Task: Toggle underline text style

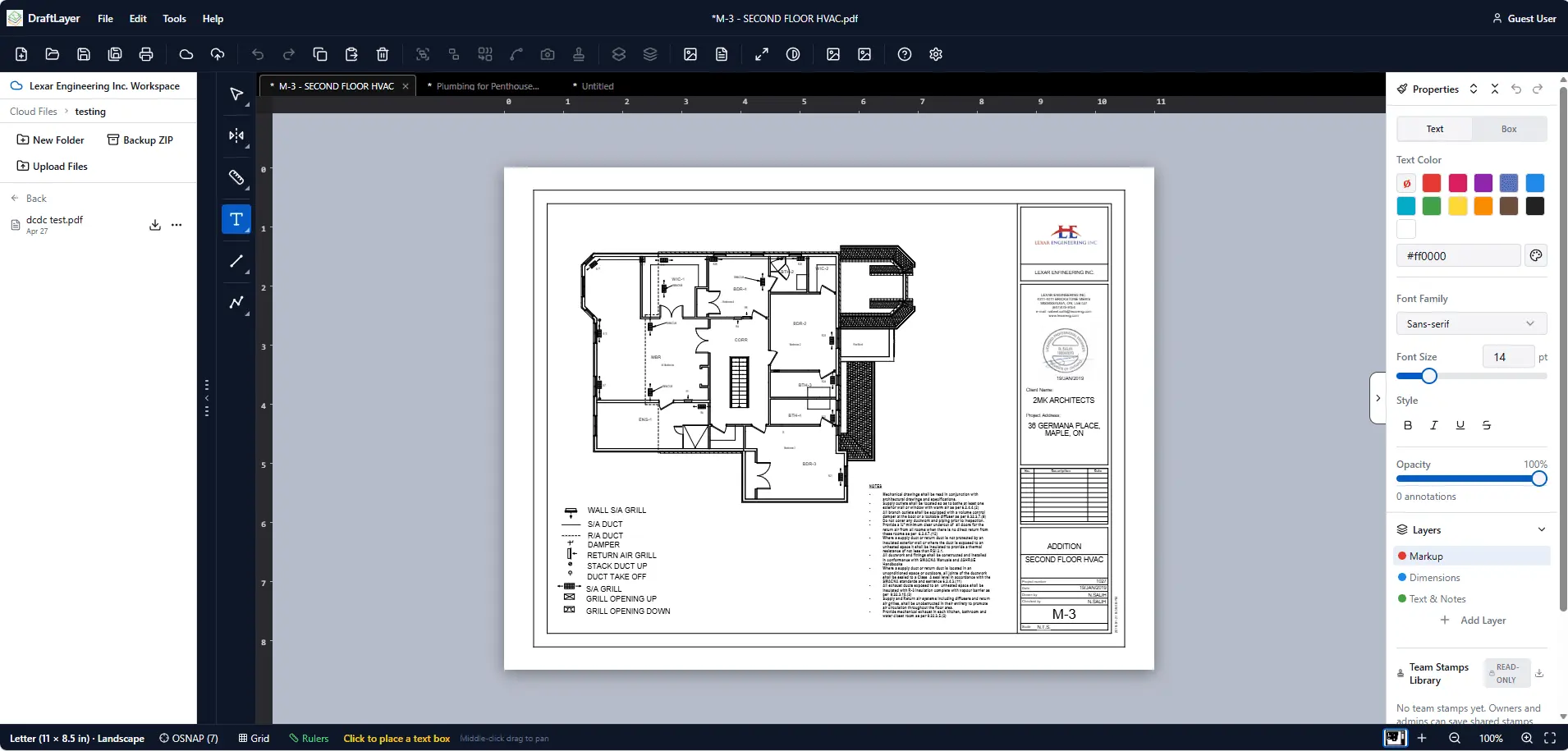Action: [x=1460, y=425]
